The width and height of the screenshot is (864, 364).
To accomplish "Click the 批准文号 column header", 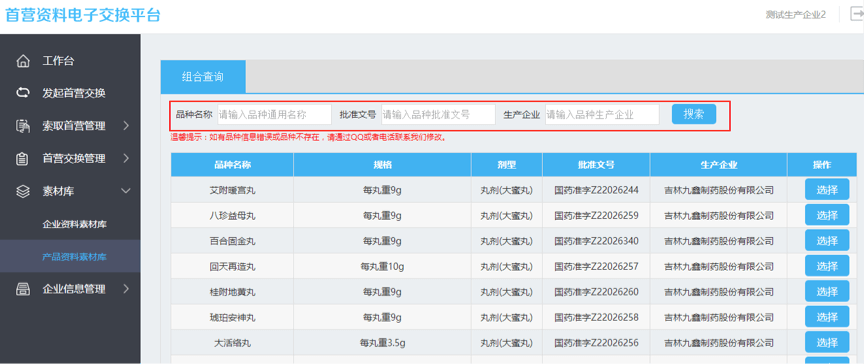I will [596, 165].
